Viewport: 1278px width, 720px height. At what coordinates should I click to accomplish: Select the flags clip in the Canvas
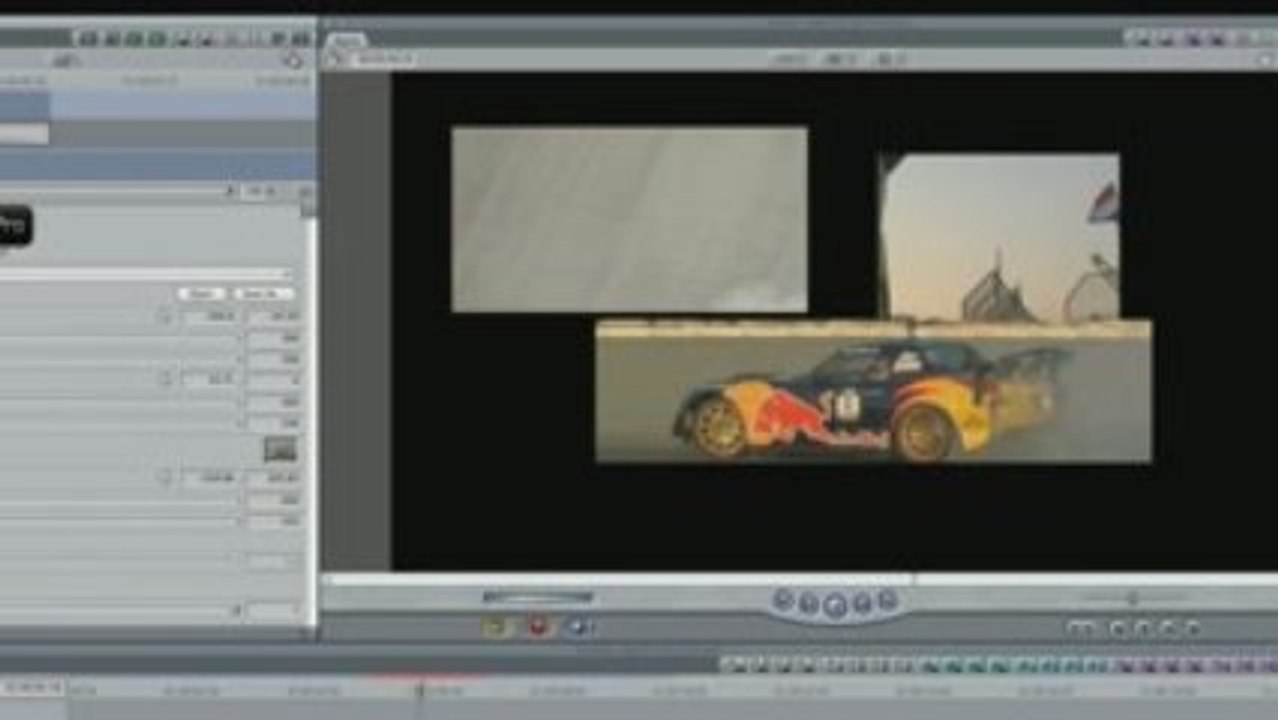(1000, 236)
